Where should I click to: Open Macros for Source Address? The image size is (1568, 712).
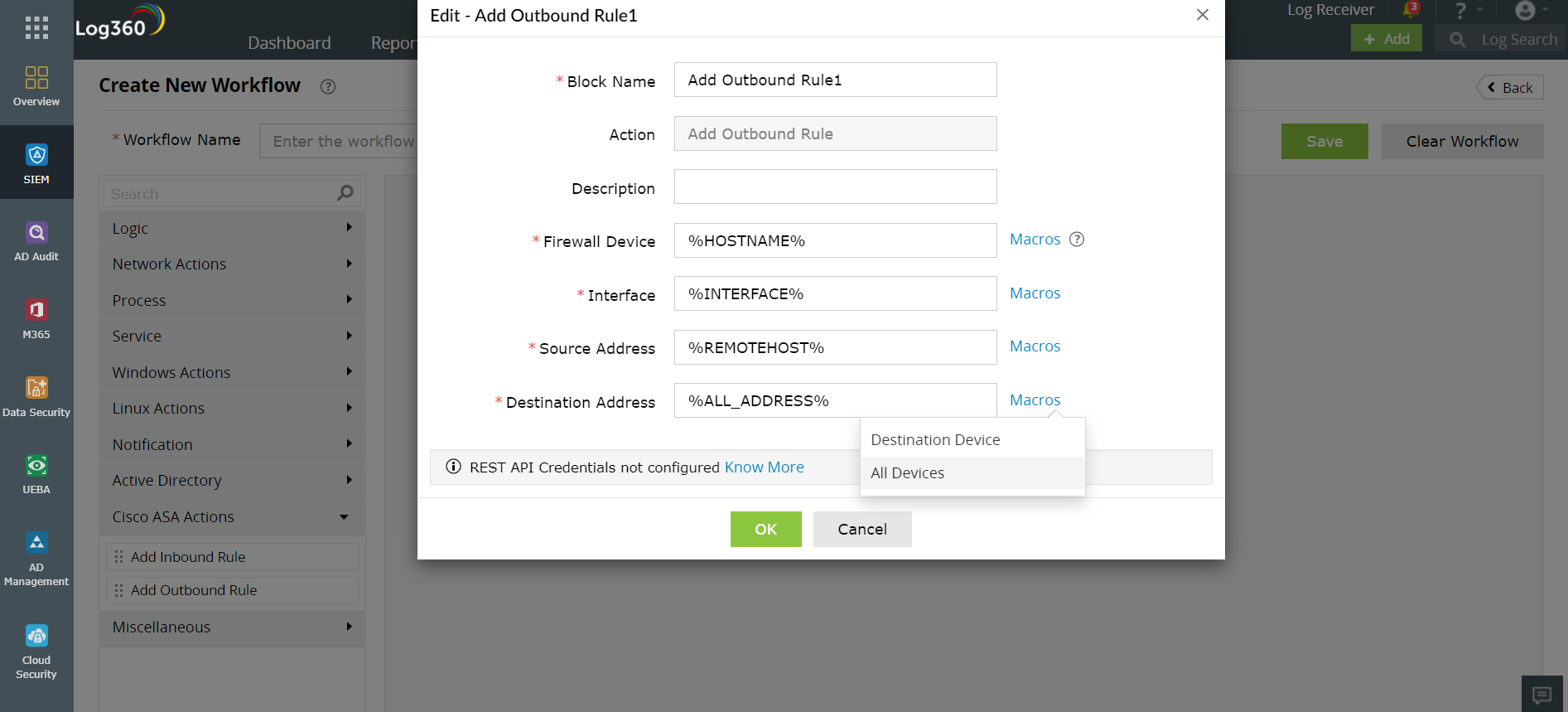point(1035,346)
